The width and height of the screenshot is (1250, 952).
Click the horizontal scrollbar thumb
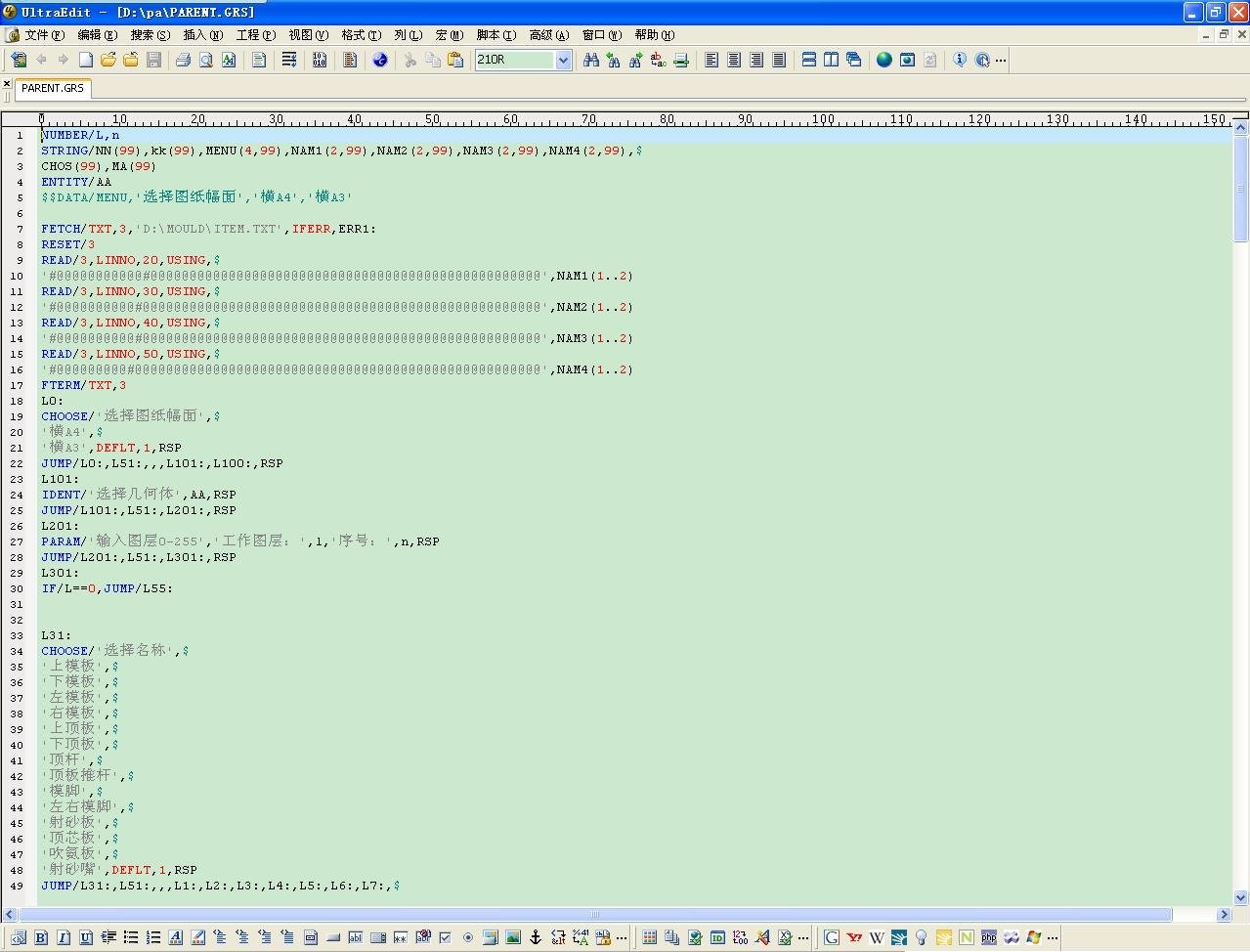595,915
